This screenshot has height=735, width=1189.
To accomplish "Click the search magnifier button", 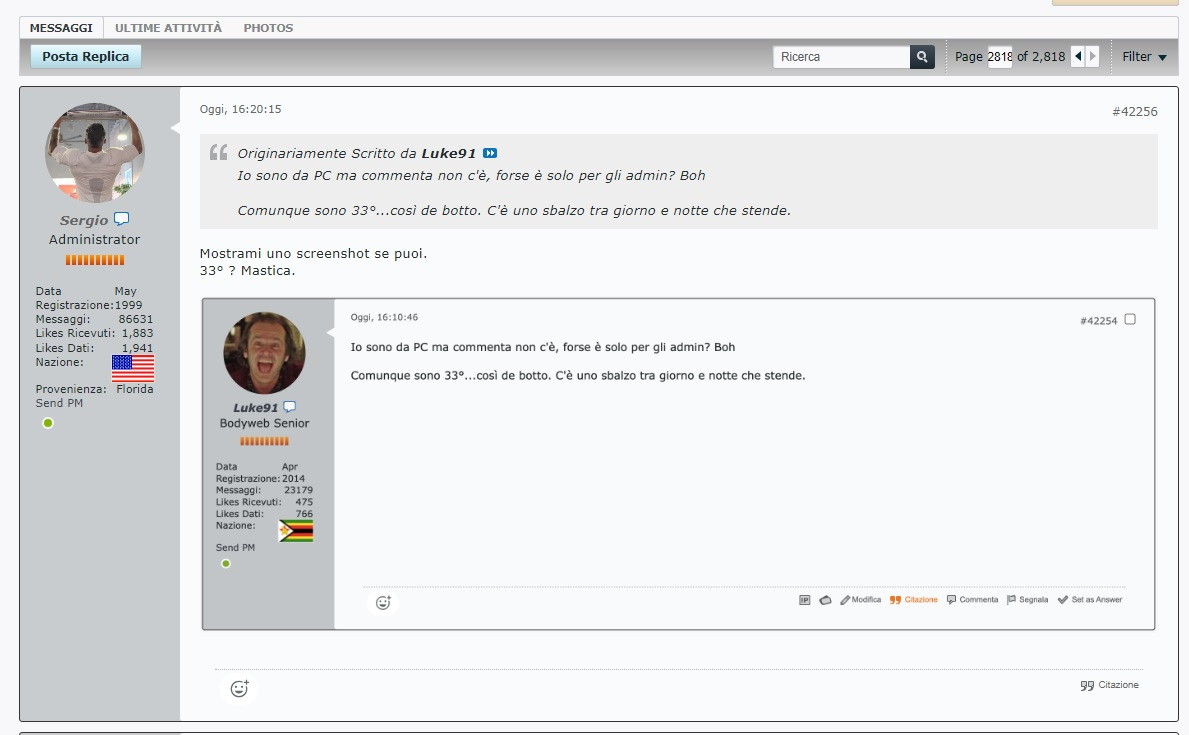I will click(922, 57).
